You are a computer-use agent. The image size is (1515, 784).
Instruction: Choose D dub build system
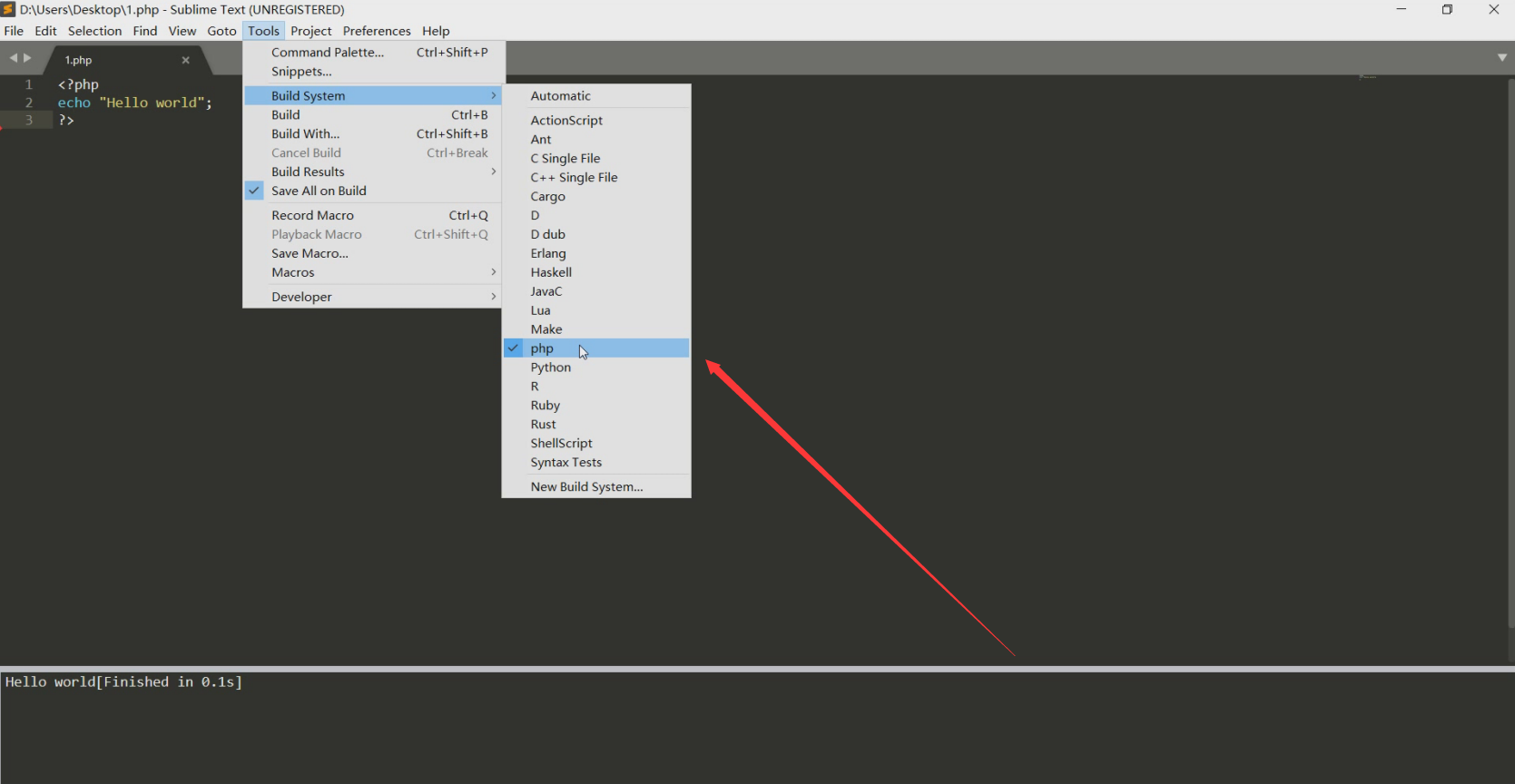point(596,234)
